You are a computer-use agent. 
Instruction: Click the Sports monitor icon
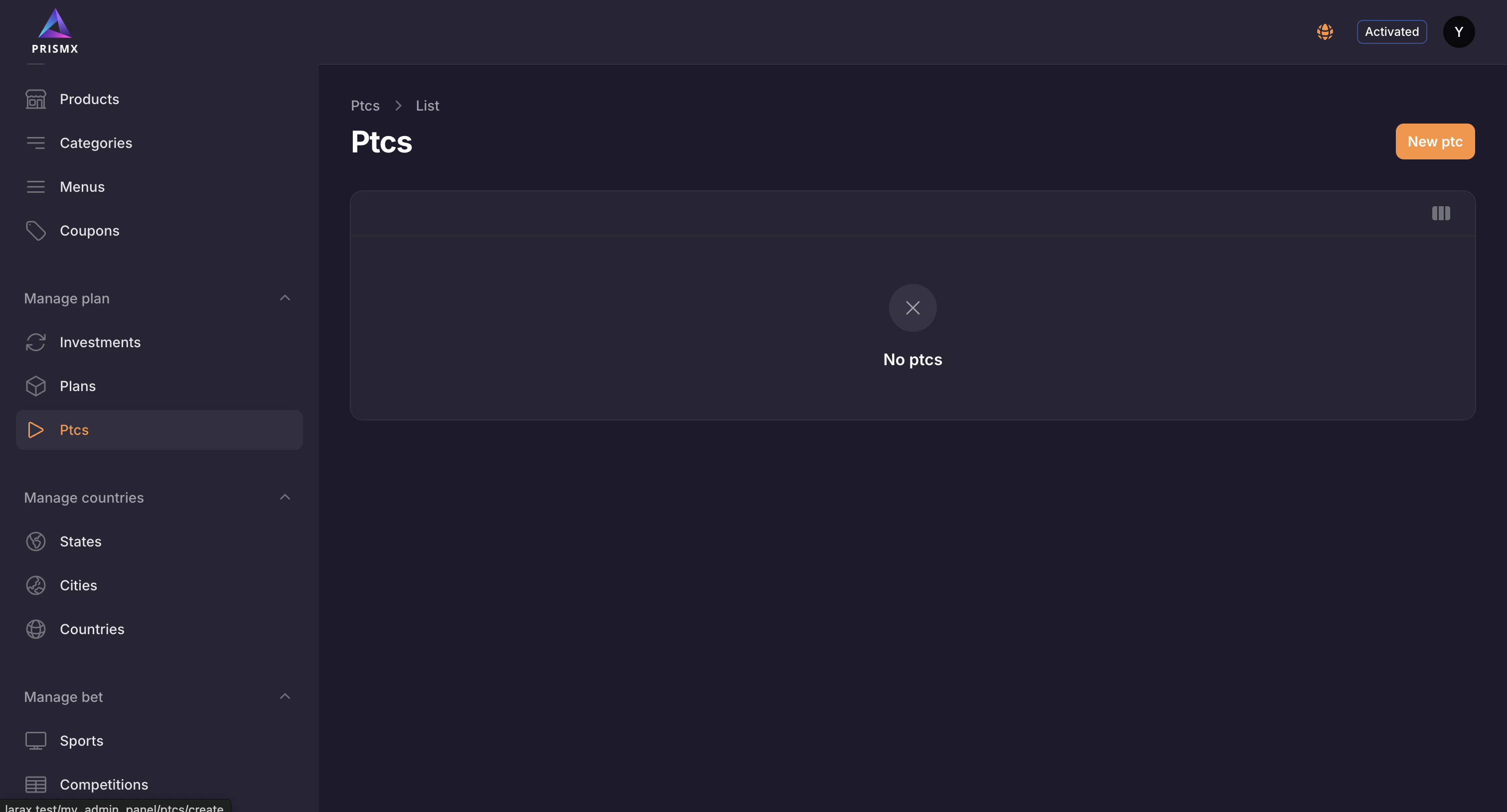pyautogui.click(x=36, y=741)
